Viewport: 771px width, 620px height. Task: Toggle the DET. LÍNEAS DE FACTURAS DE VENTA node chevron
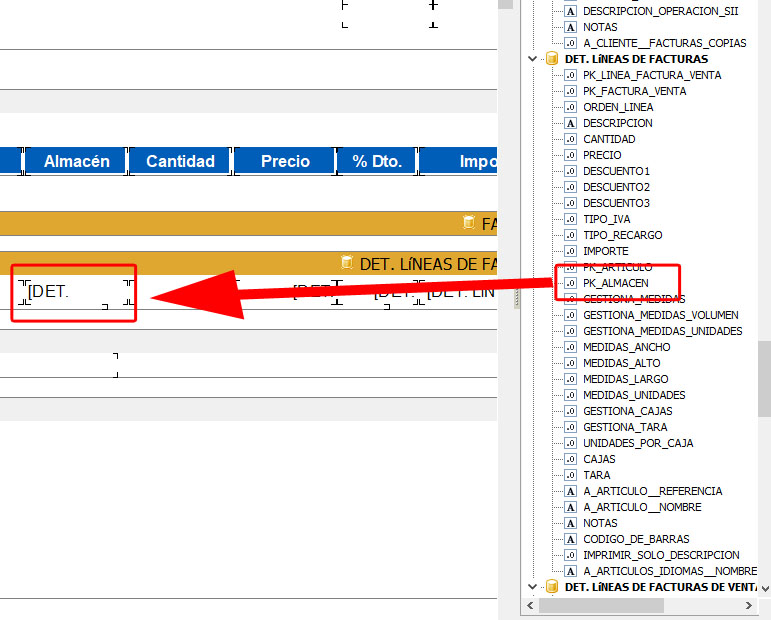coord(534,587)
